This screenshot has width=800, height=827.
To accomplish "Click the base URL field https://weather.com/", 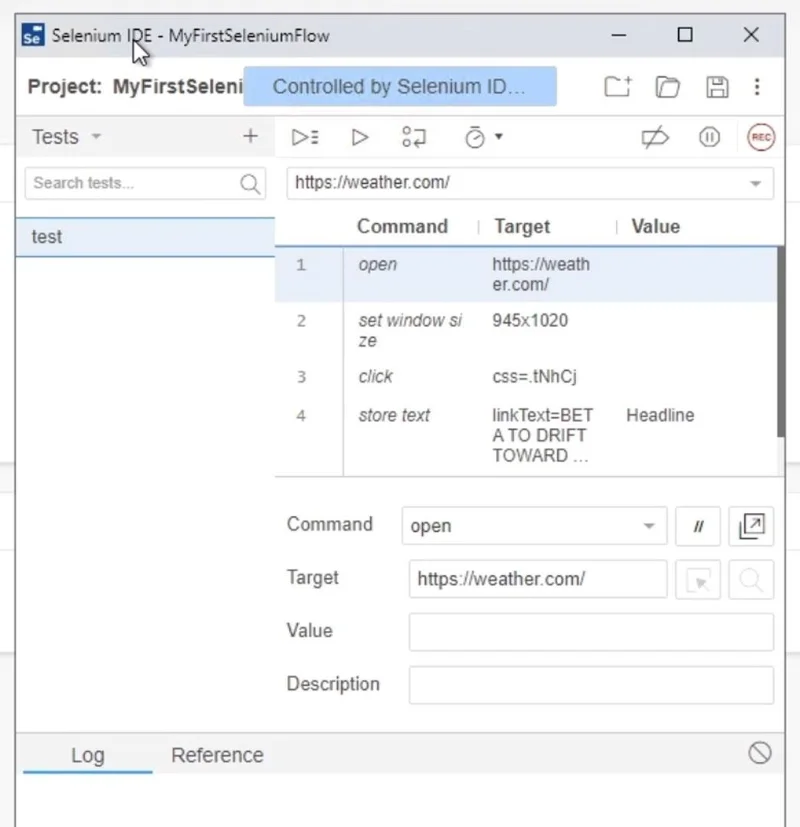I will pyautogui.click(x=530, y=183).
